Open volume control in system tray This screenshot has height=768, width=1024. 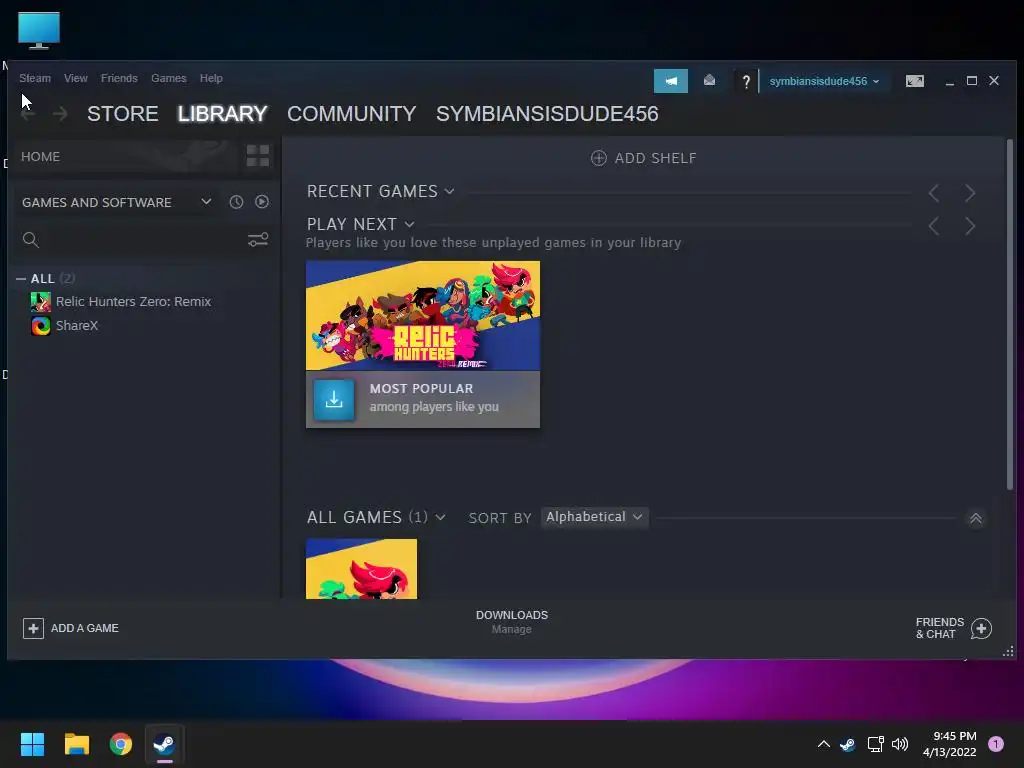[x=900, y=744]
